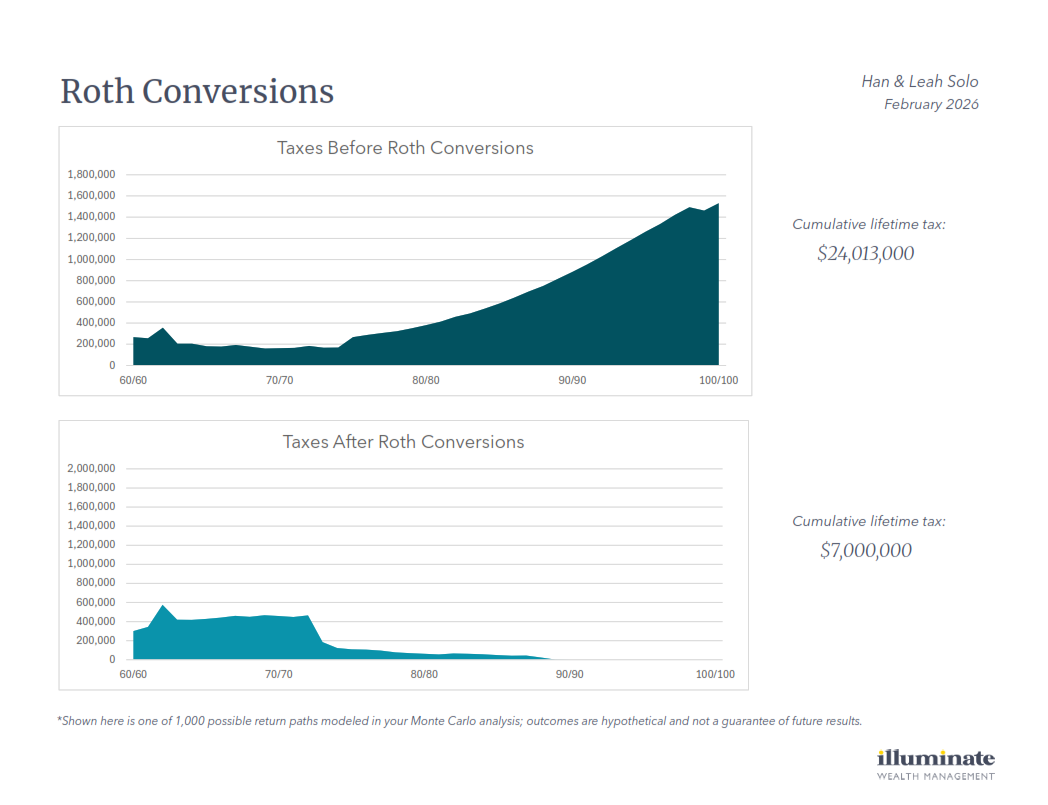Select the '$7,000,000' cumulative tax value
The height and width of the screenshot is (805, 1048).
(x=866, y=550)
